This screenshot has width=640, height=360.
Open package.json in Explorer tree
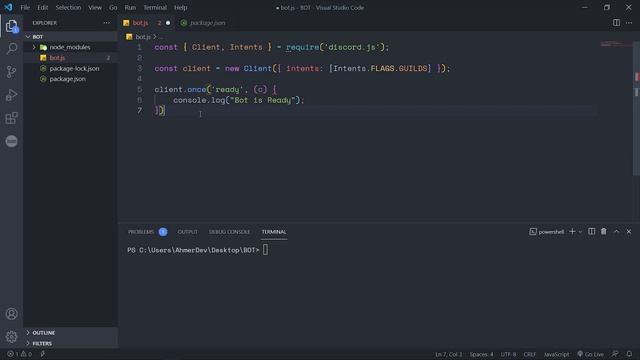point(70,79)
